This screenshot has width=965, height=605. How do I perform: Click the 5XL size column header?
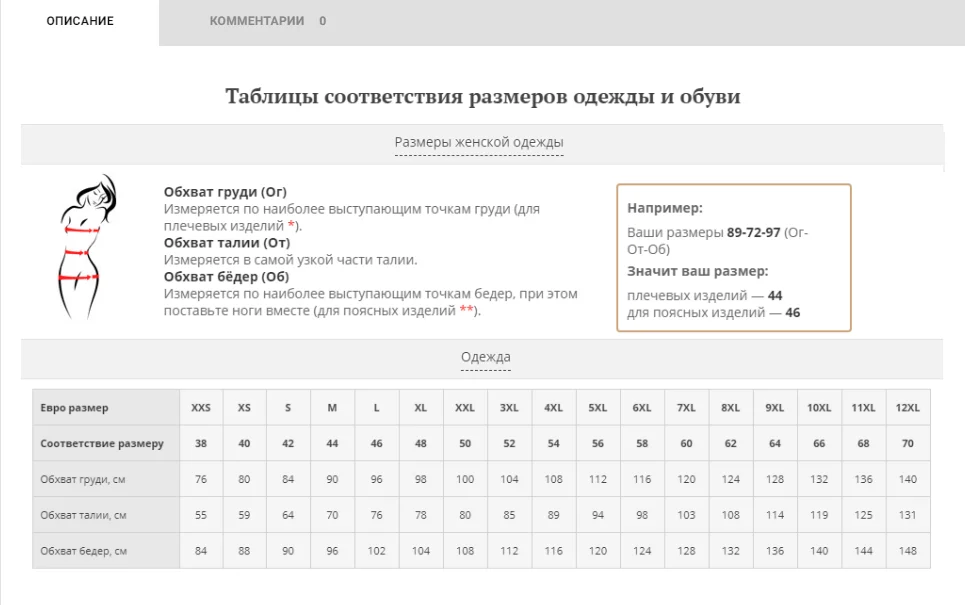click(x=598, y=407)
